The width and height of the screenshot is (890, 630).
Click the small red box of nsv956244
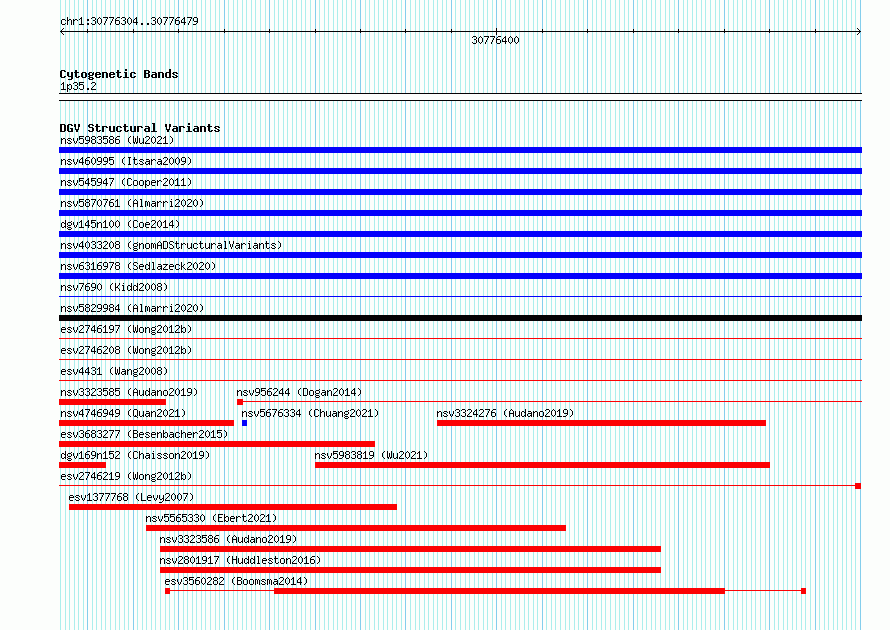(x=240, y=402)
